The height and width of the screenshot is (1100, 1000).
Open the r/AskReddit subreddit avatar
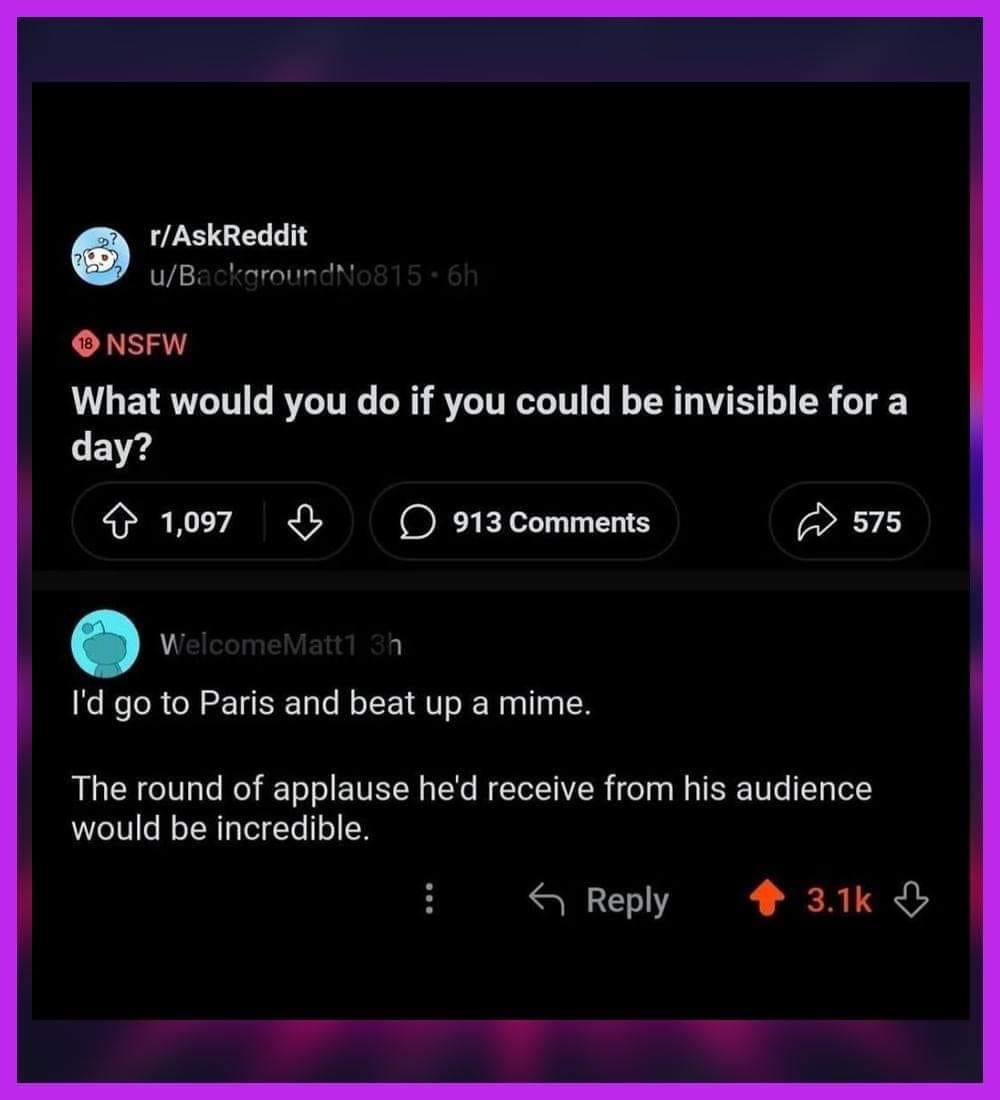pos(100,260)
